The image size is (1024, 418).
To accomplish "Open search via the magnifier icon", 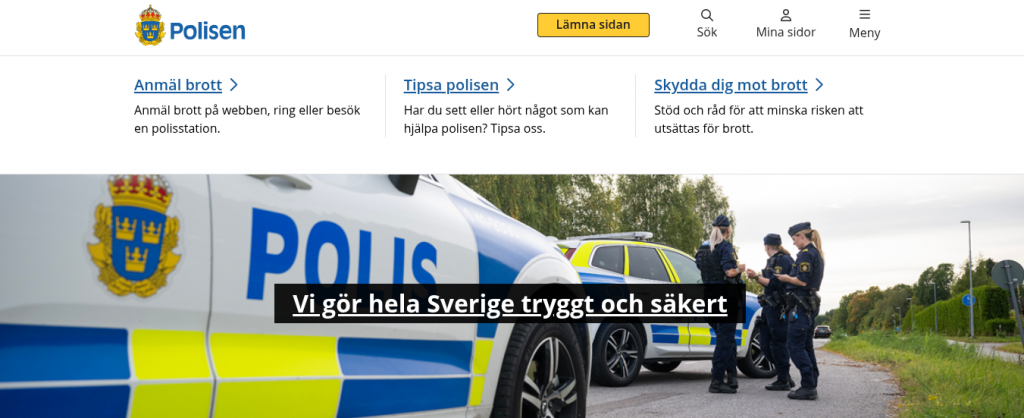I will coord(707,15).
